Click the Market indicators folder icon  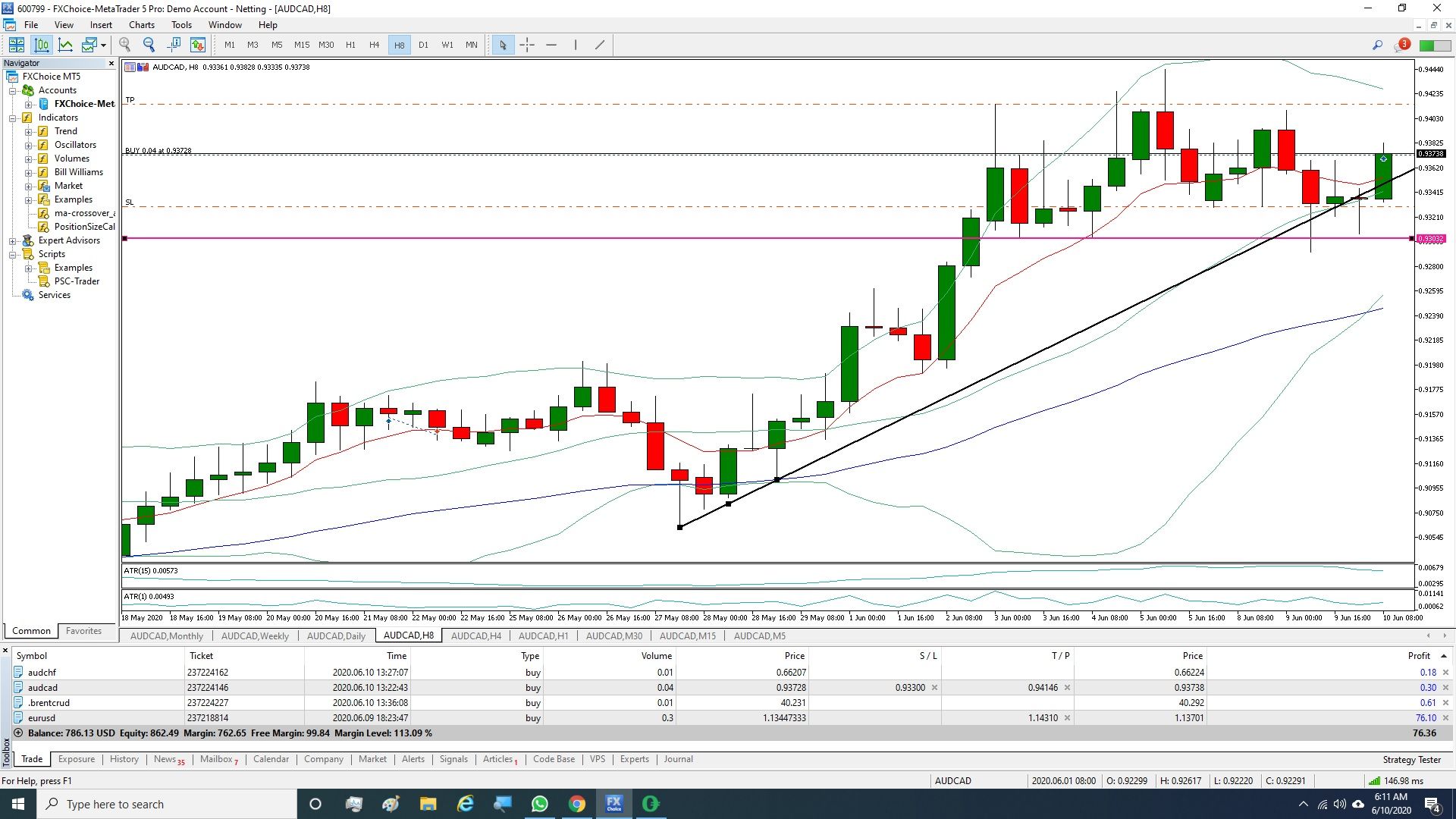pos(44,186)
